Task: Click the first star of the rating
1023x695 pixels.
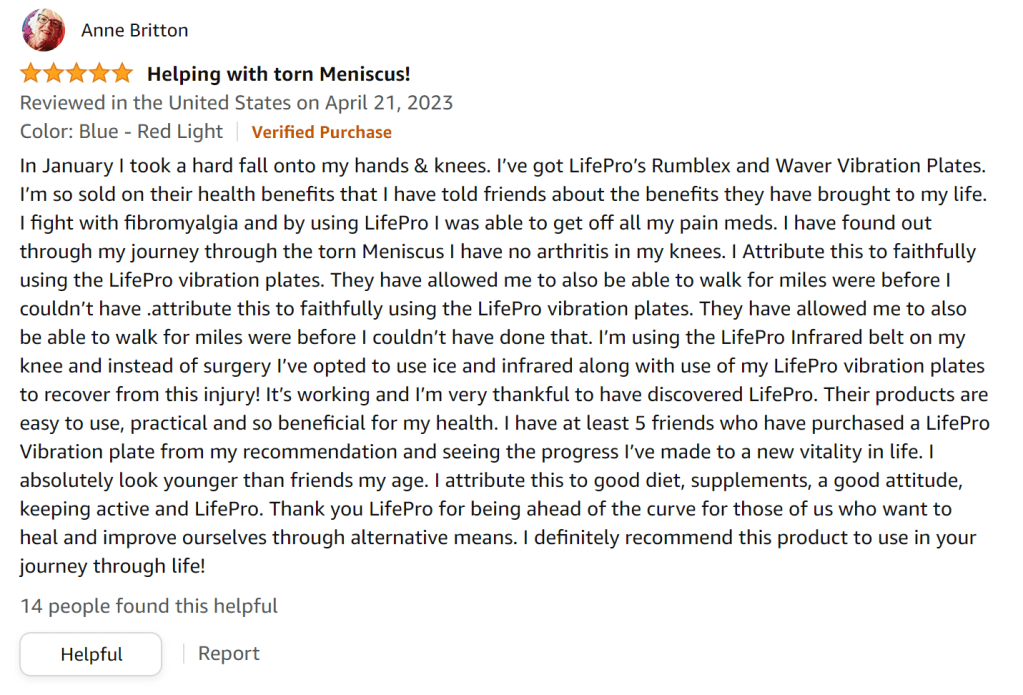Action: (x=31, y=73)
